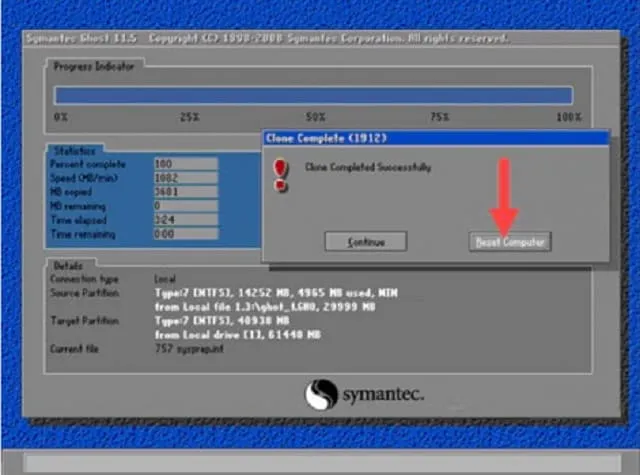Click the MB copied value field
The image size is (640, 475).
click(186, 192)
